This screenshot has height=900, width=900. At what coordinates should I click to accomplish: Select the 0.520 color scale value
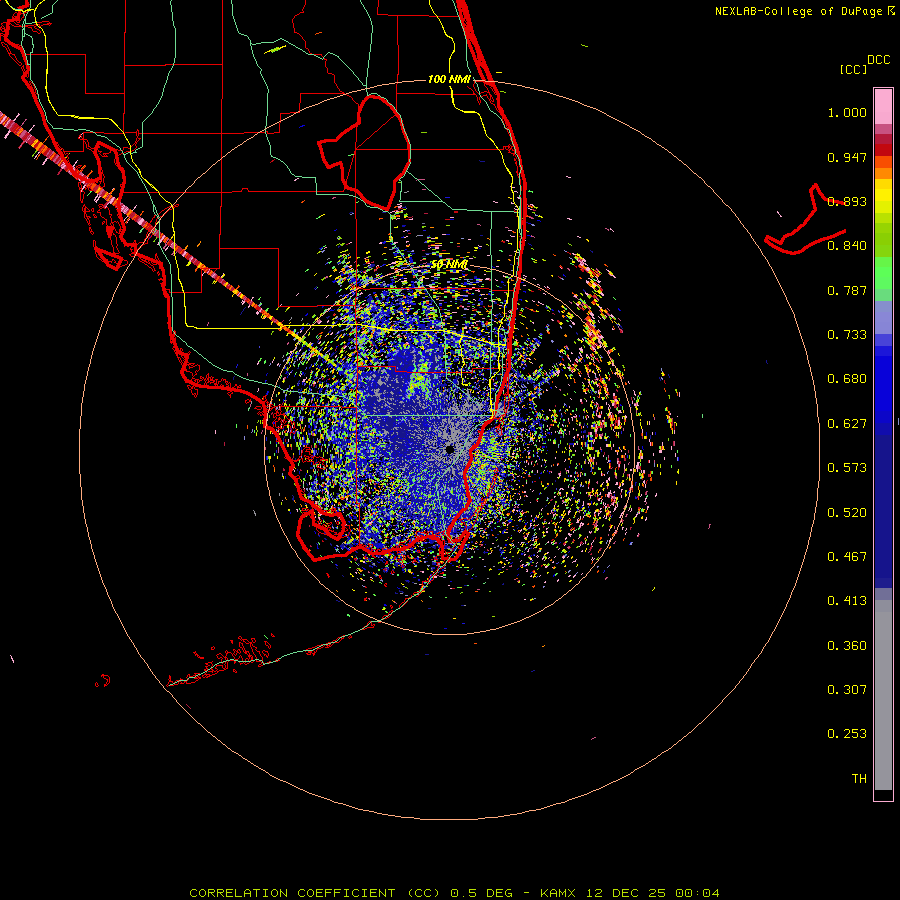point(847,513)
